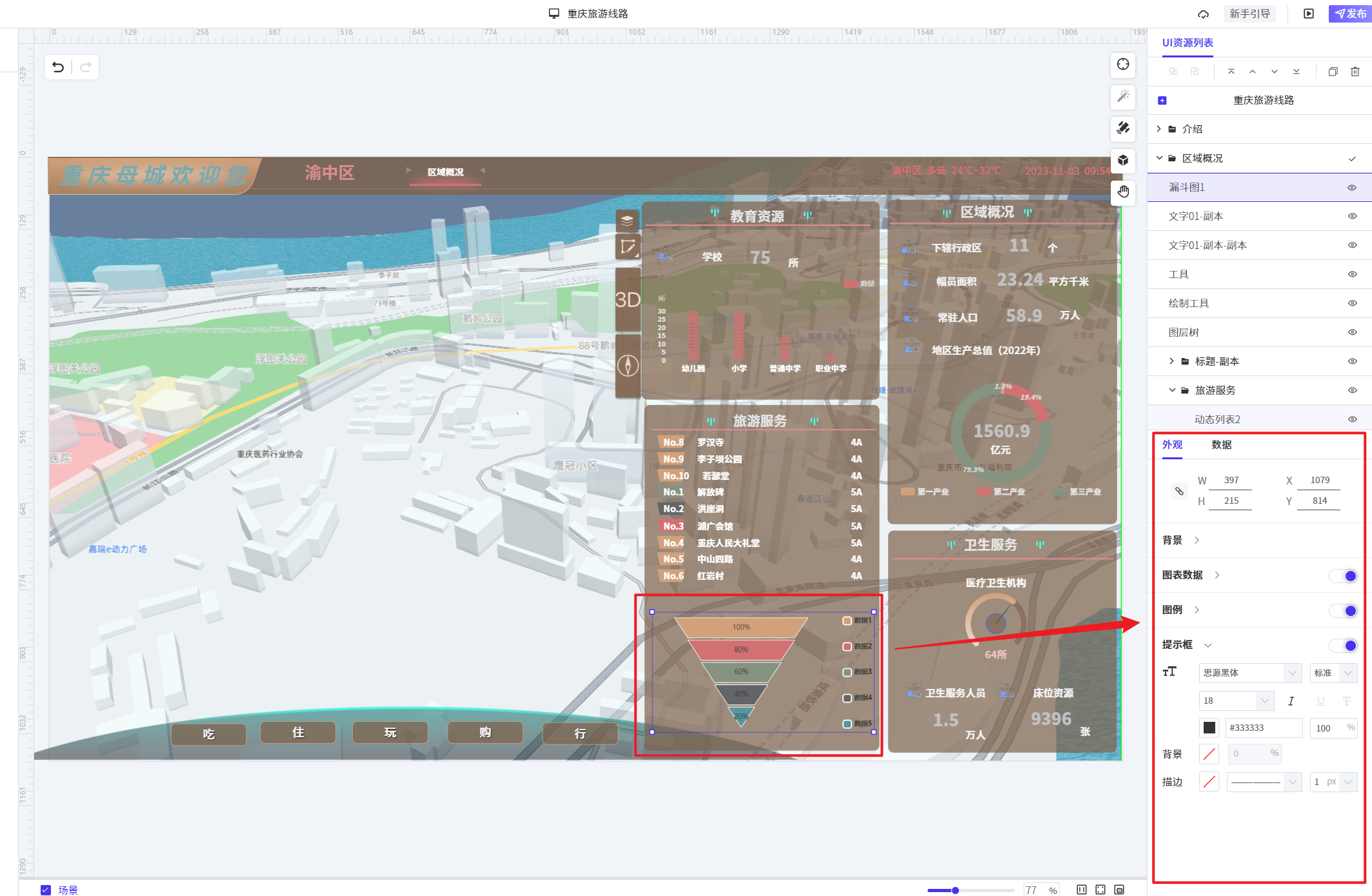Expand the 背景 section chevron
1372x896 pixels.
tap(1197, 541)
